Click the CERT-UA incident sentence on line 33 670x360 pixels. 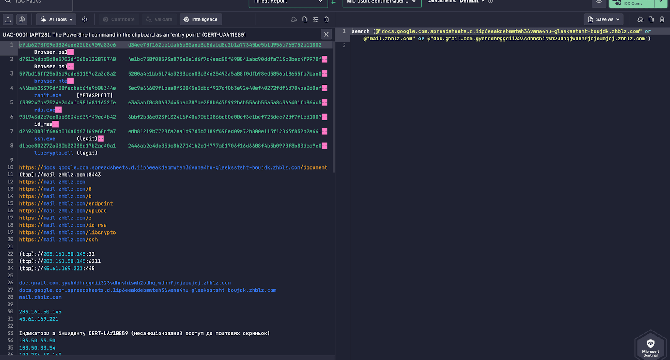(144, 333)
